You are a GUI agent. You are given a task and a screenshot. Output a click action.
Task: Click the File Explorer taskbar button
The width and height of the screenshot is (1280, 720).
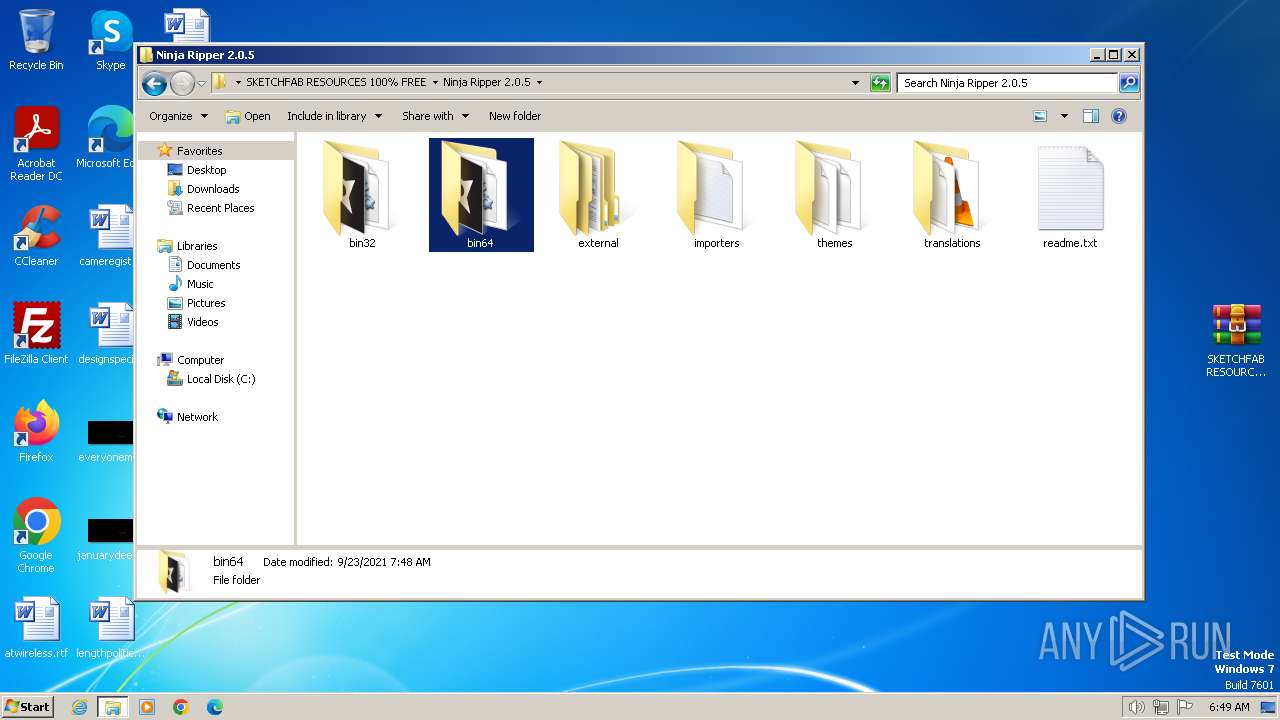coord(113,707)
